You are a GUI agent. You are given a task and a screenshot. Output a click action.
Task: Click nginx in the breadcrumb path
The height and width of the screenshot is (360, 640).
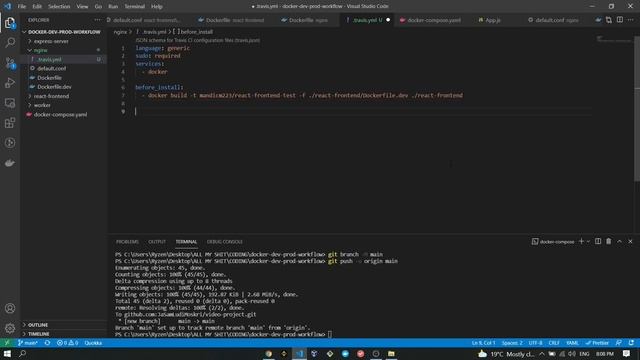pyautogui.click(x=120, y=32)
